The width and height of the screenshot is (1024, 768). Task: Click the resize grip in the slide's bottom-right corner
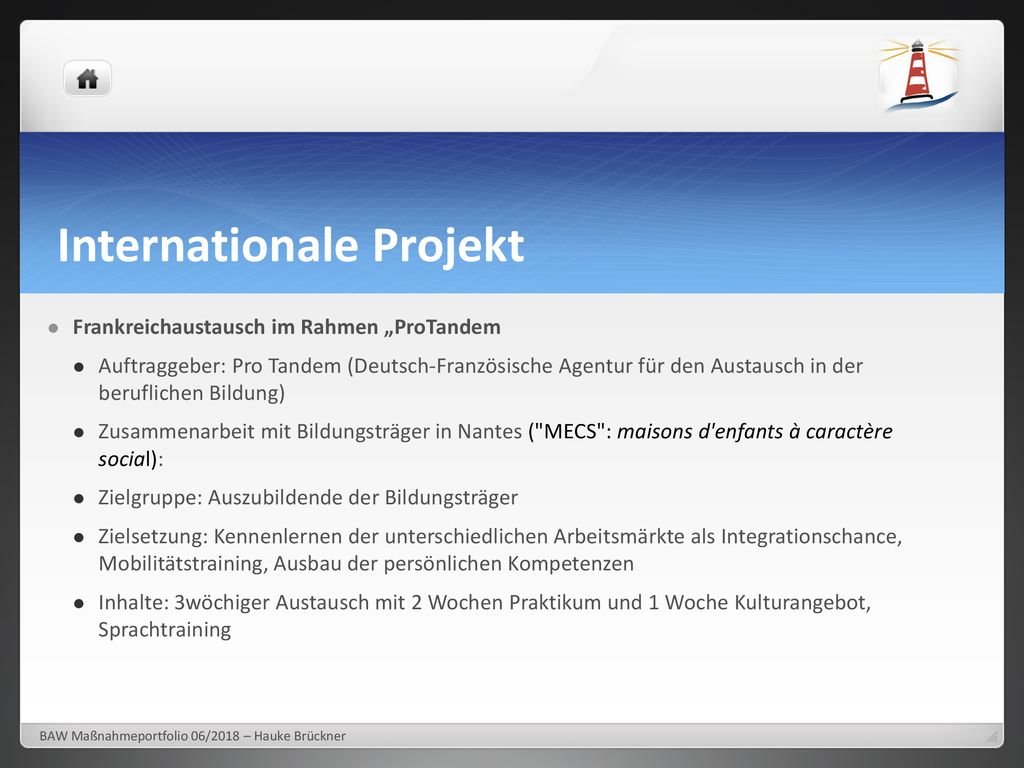pyautogui.click(x=992, y=737)
